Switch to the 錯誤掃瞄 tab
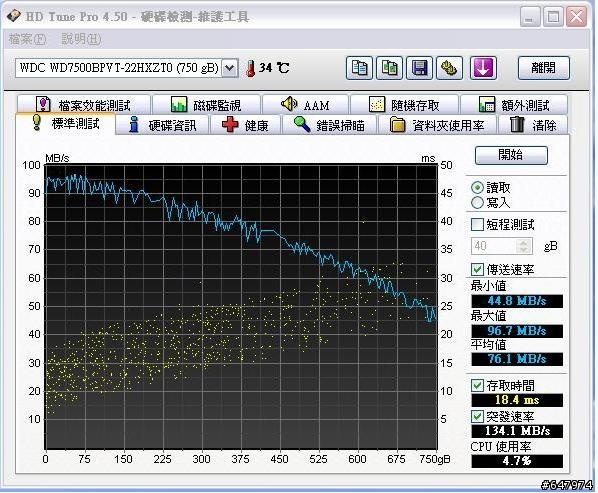The image size is (598, 493). tap(330, 125)
